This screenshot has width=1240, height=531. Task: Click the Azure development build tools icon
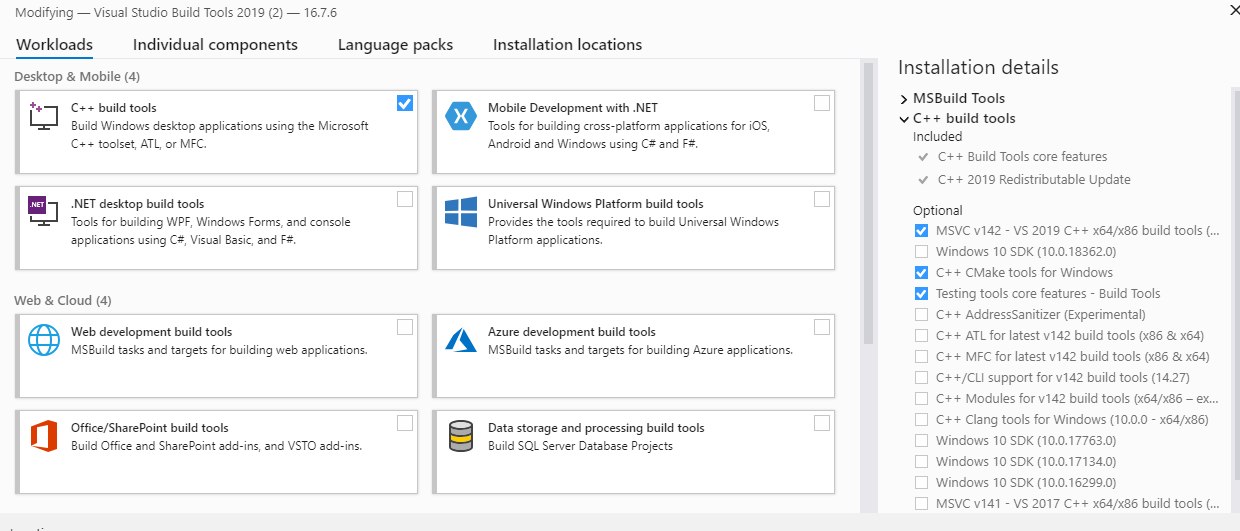click(461, 340)
